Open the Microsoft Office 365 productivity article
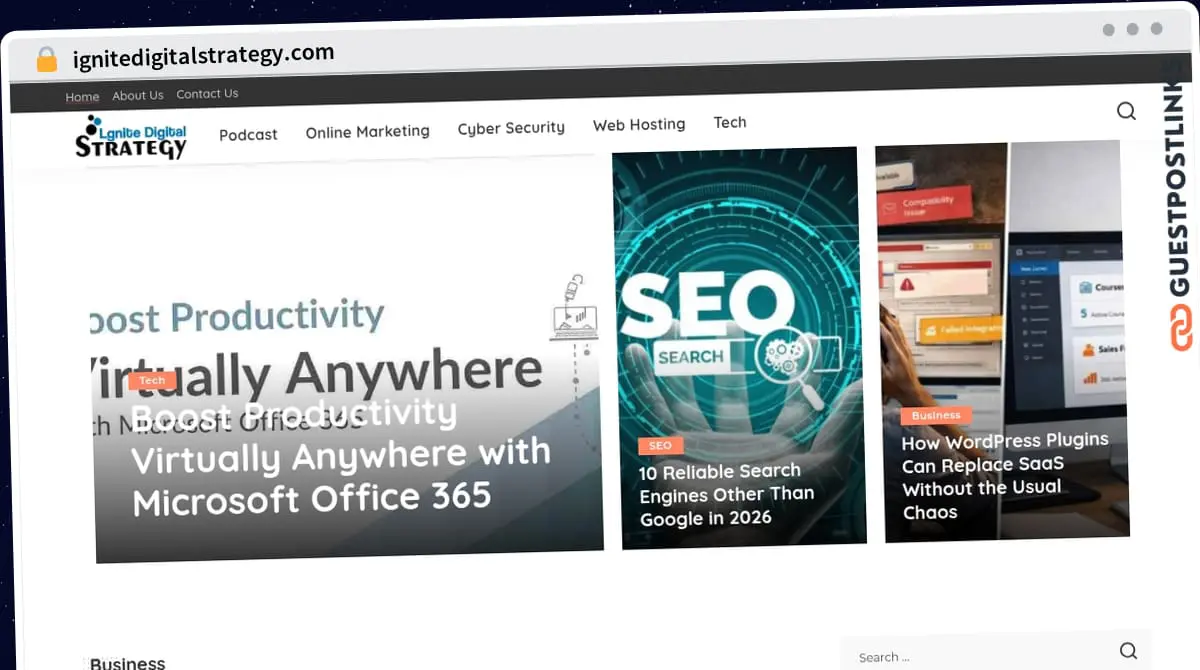 click(340, 456)
